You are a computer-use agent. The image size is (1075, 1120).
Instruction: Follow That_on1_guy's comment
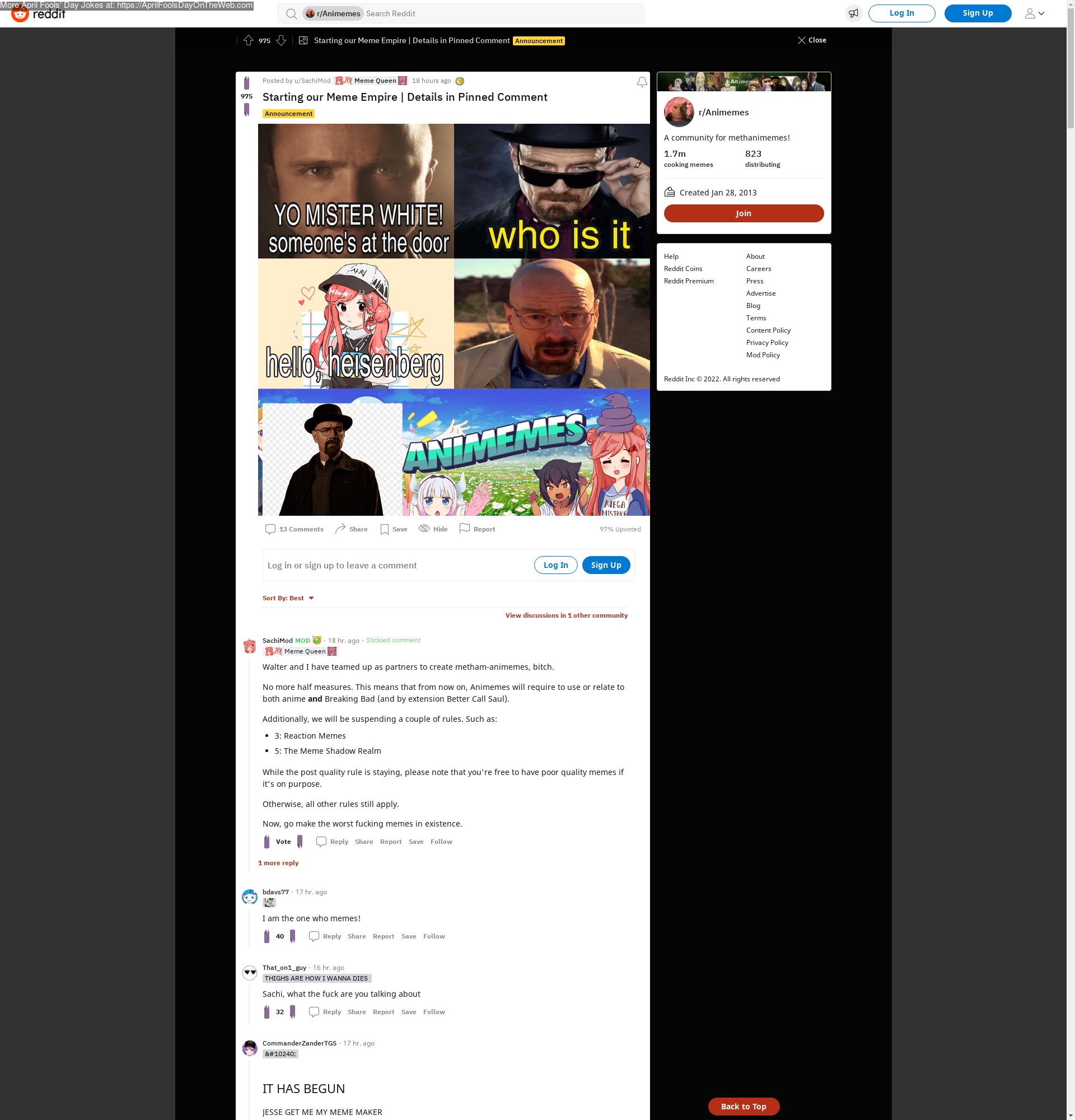point(433,1012)
